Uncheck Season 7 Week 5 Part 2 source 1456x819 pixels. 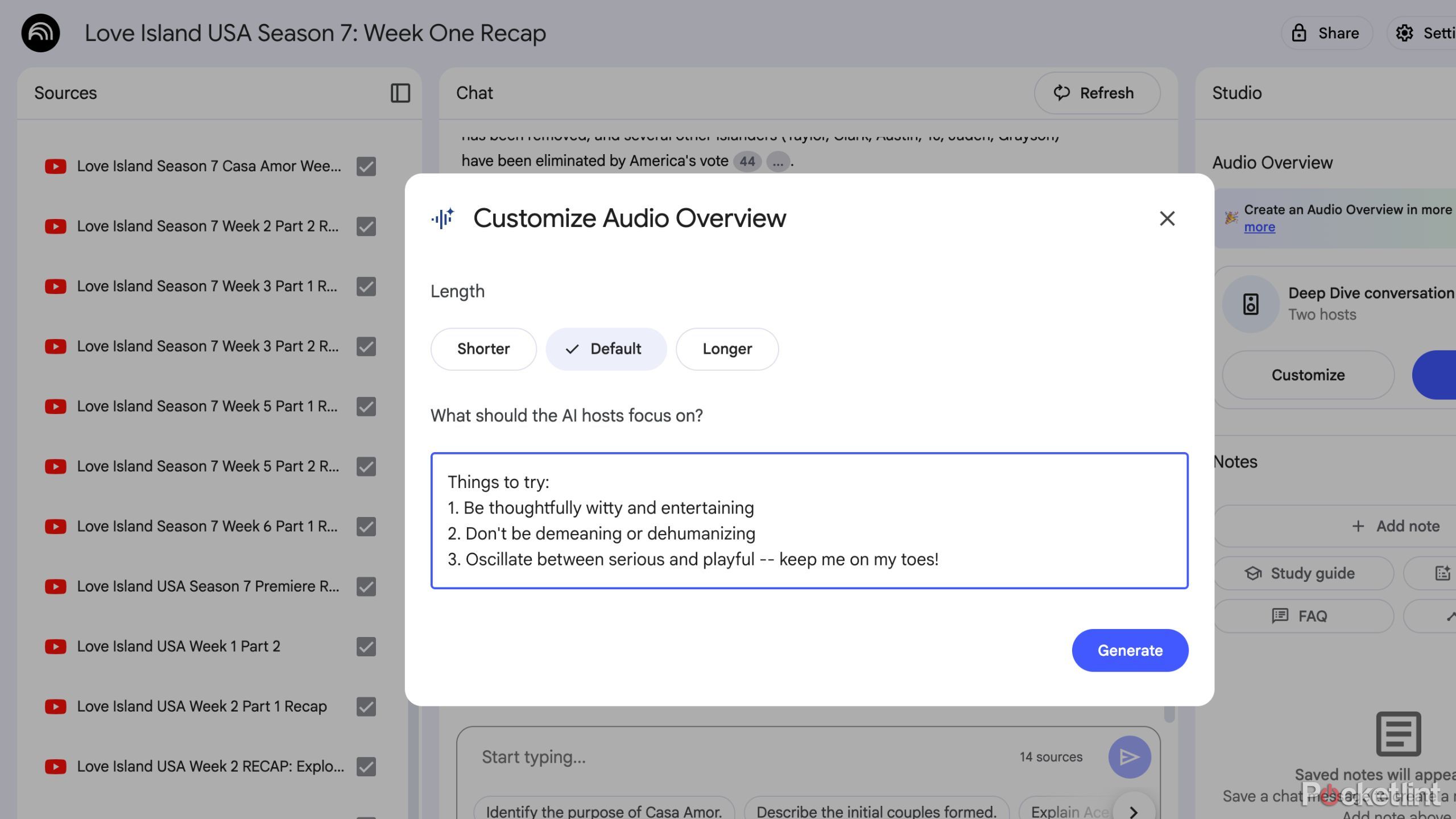[366, 466]
